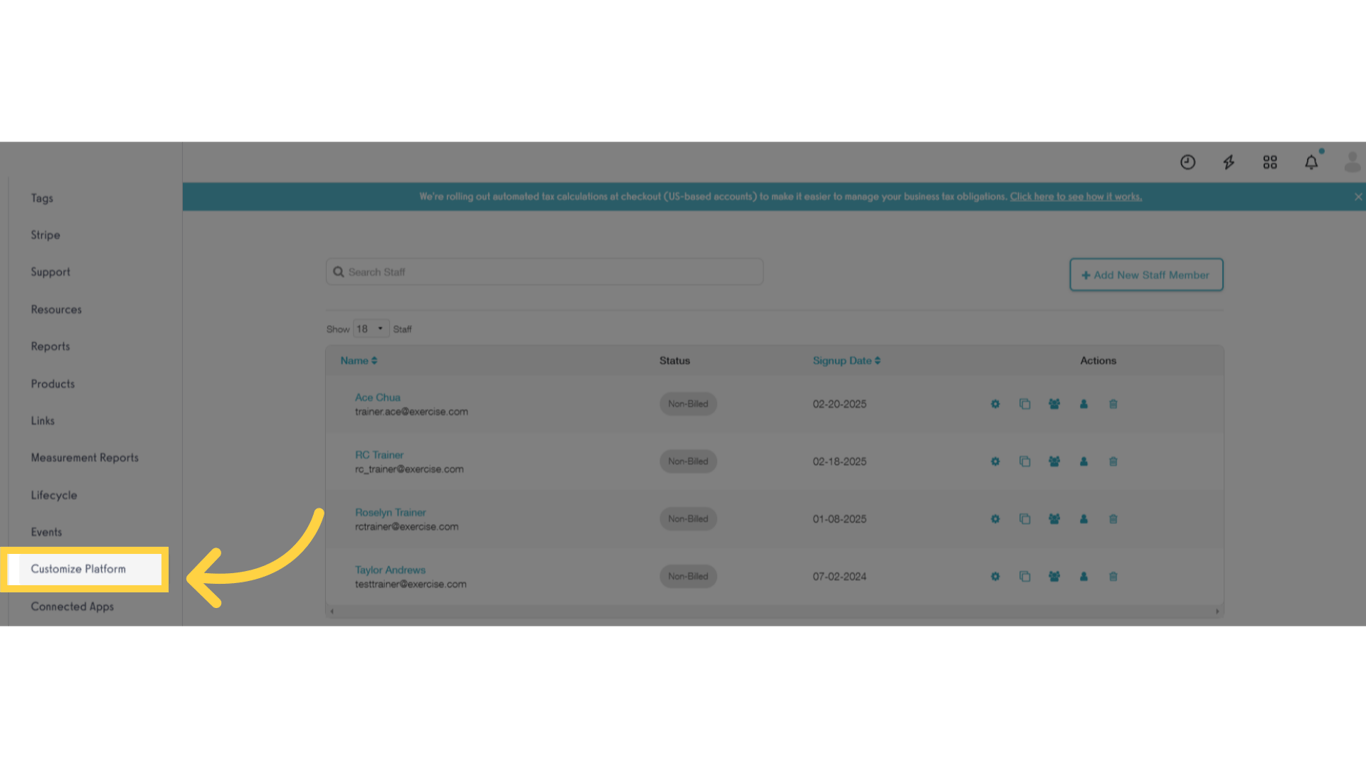Sort the table by Name

tap(358, 361)
